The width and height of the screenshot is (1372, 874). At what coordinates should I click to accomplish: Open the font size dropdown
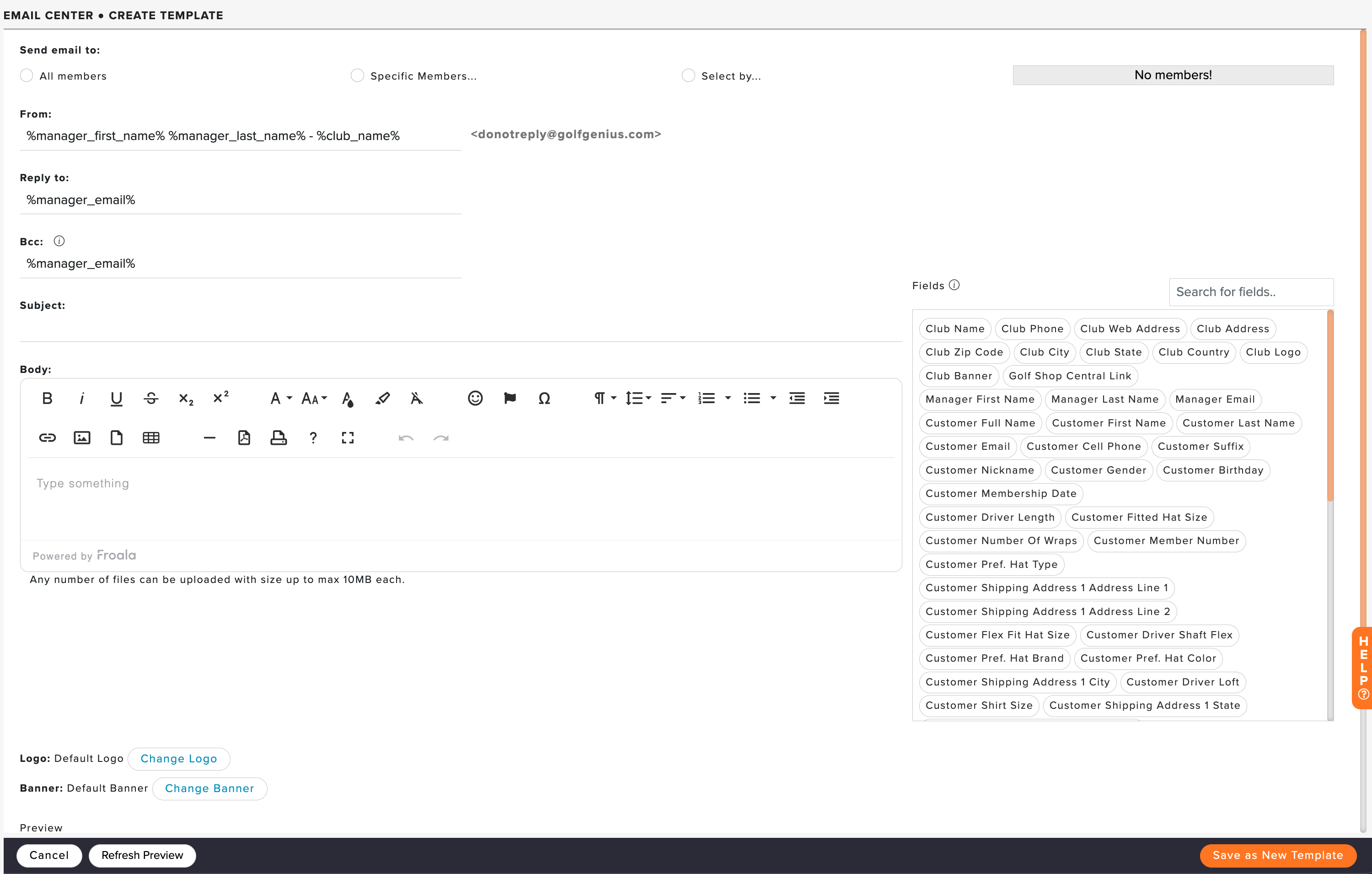(x=314, y=399)
